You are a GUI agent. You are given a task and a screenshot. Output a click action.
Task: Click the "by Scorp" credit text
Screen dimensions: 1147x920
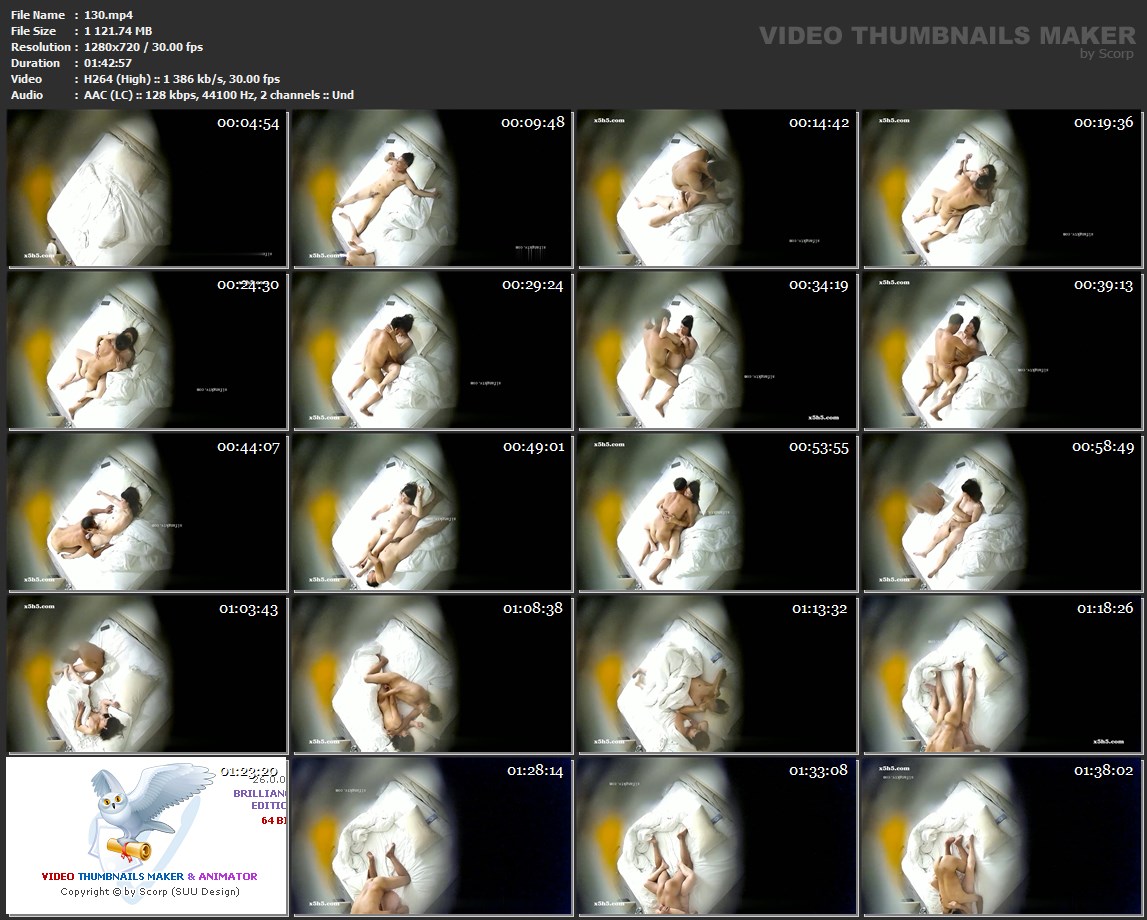(1107, 53)
